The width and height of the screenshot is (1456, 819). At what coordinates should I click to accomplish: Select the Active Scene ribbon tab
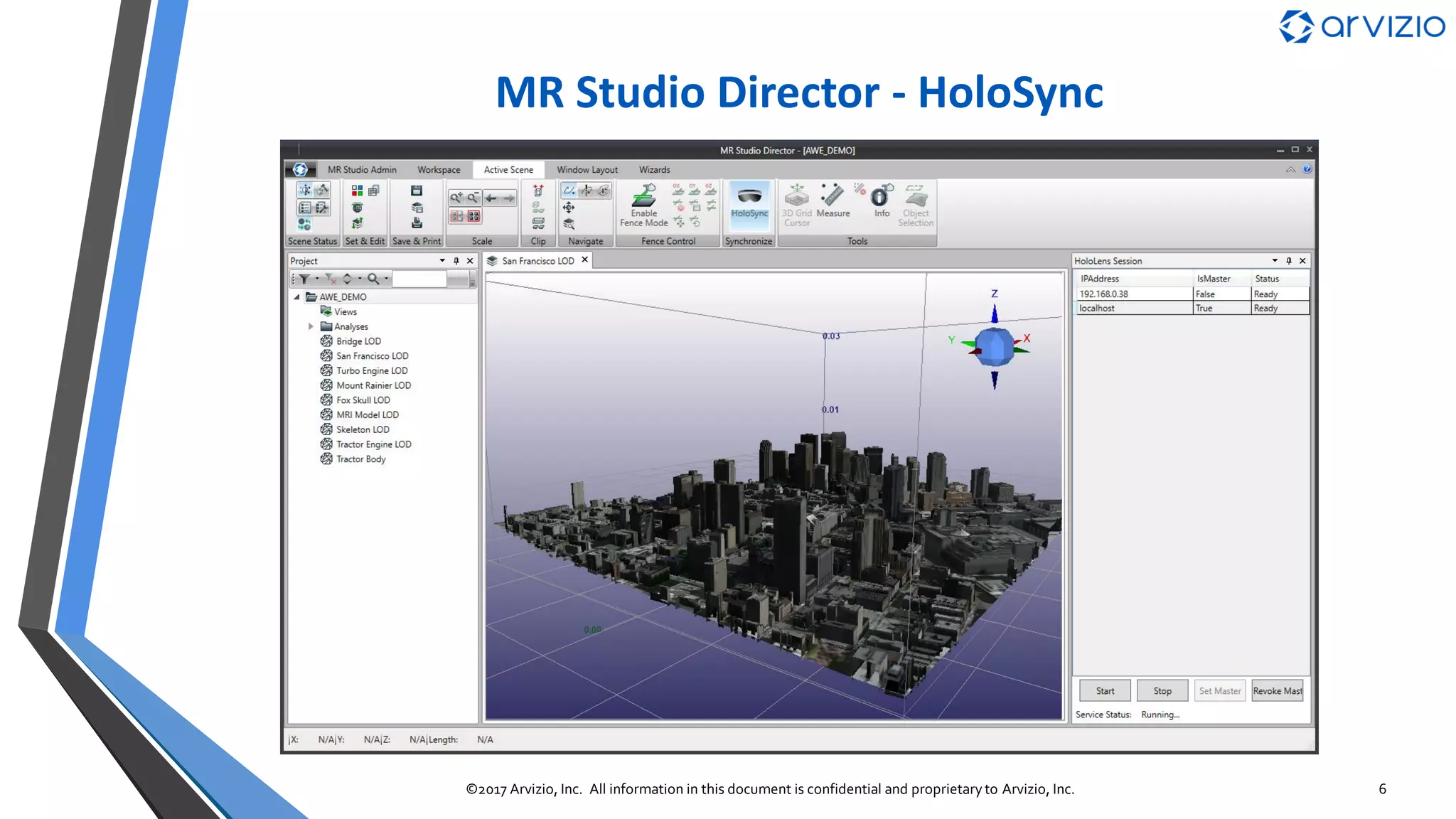click(x=508, y=170)
